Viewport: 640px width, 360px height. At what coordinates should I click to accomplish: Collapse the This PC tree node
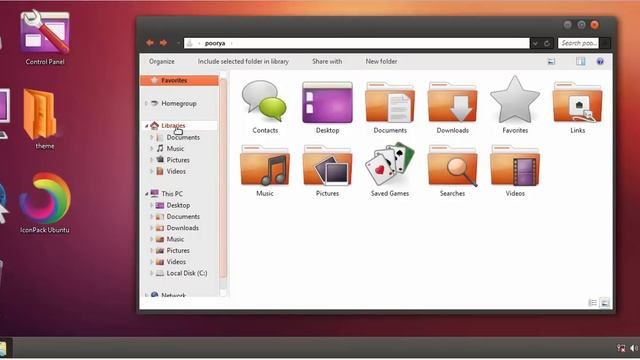(147, 194)
